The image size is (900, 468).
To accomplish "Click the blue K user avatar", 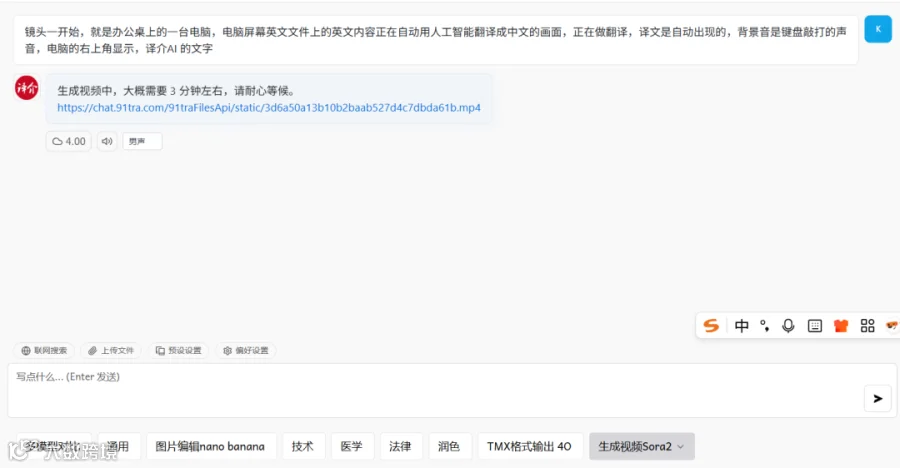I will point(878,29).
